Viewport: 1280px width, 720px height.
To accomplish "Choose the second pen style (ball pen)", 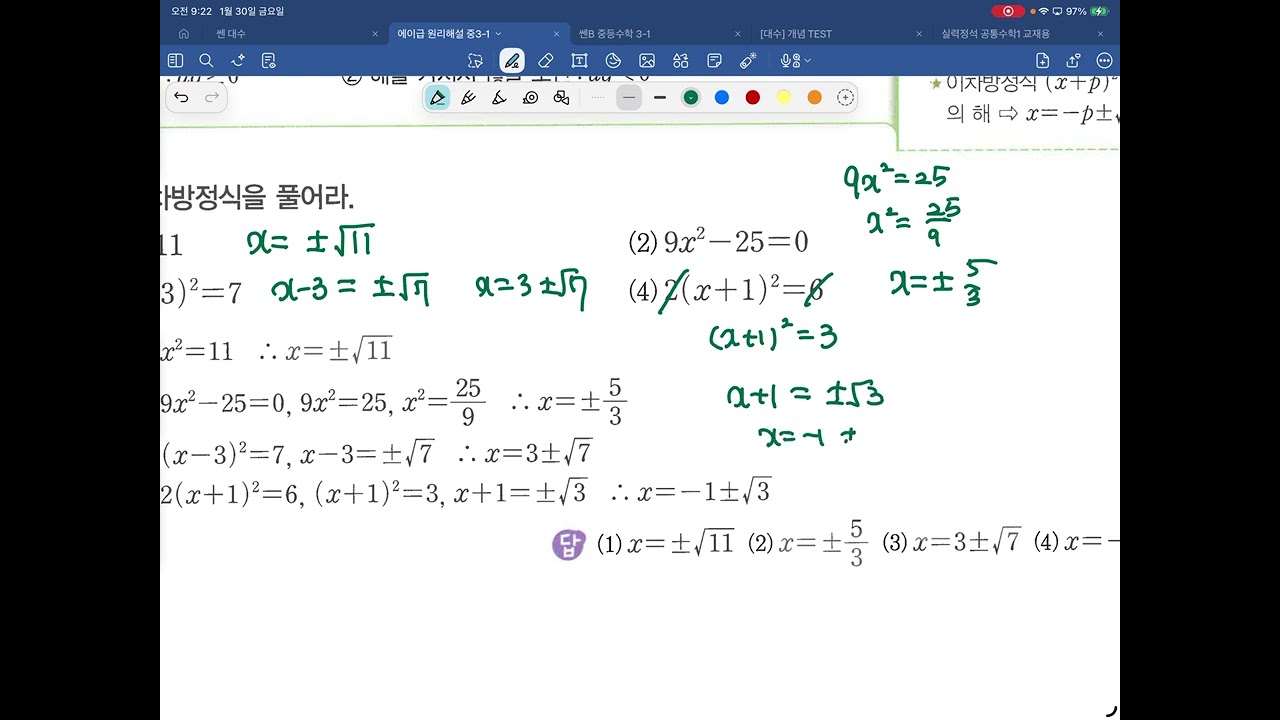I will click(468, 97).
